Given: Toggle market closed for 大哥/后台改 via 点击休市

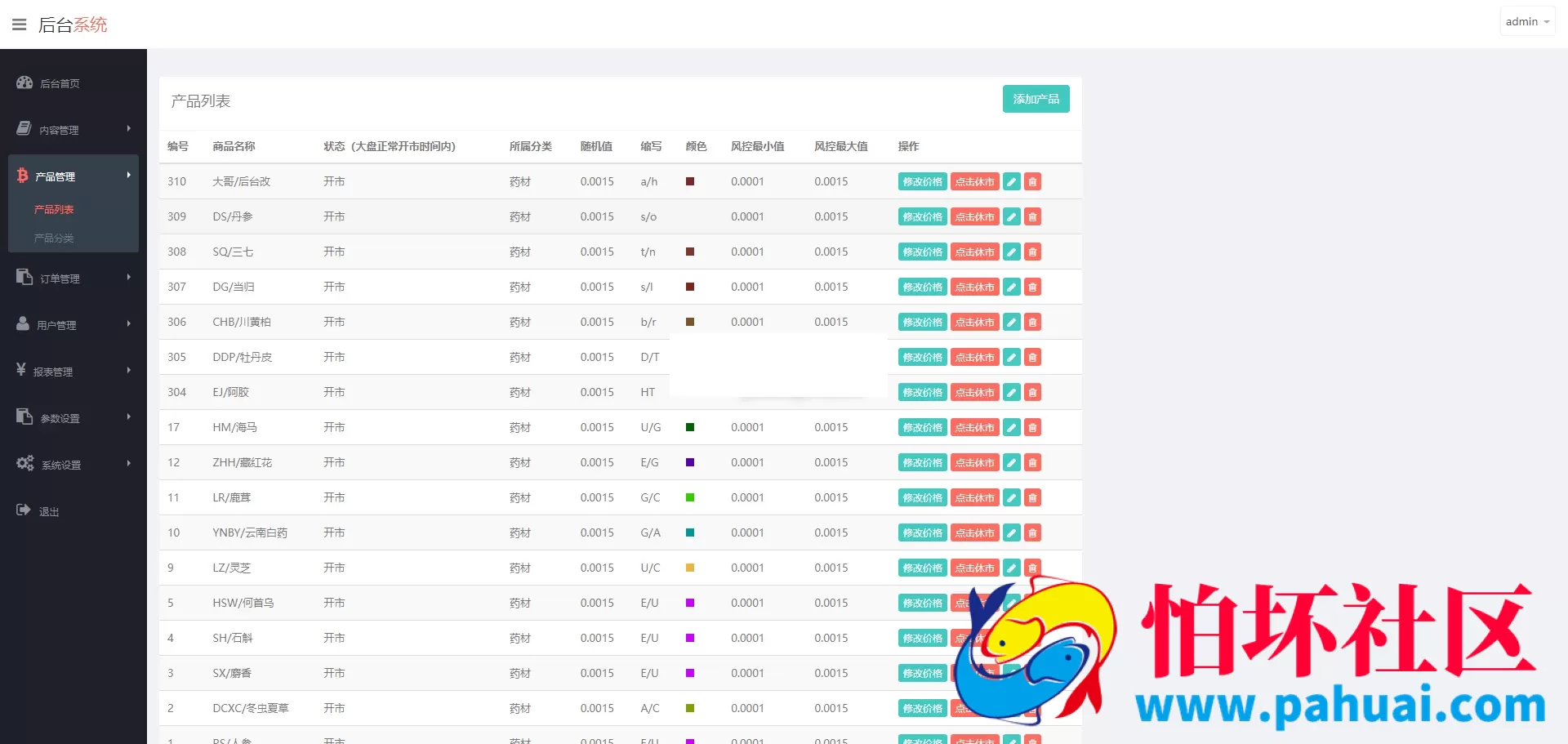Looking at the screenshot, I should pyautogui.click(x=974, y=182).
